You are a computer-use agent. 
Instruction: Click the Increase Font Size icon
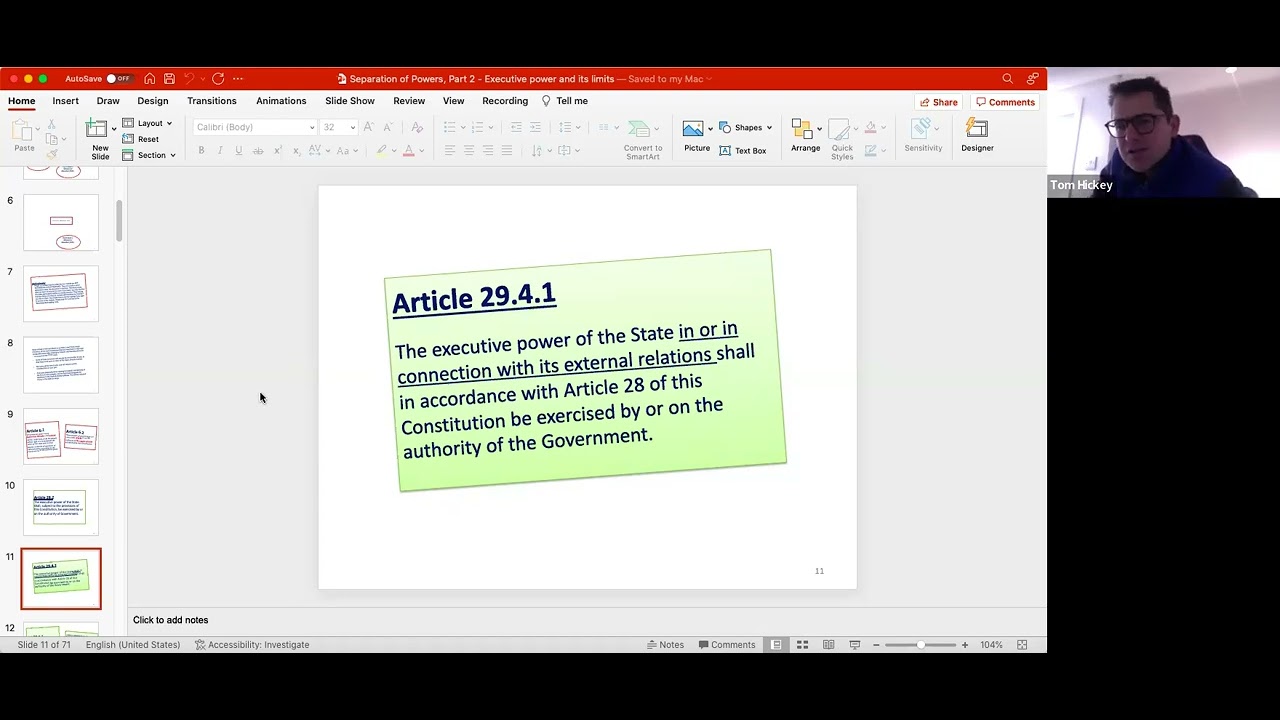pyautogui.click(x=368, y=127)
